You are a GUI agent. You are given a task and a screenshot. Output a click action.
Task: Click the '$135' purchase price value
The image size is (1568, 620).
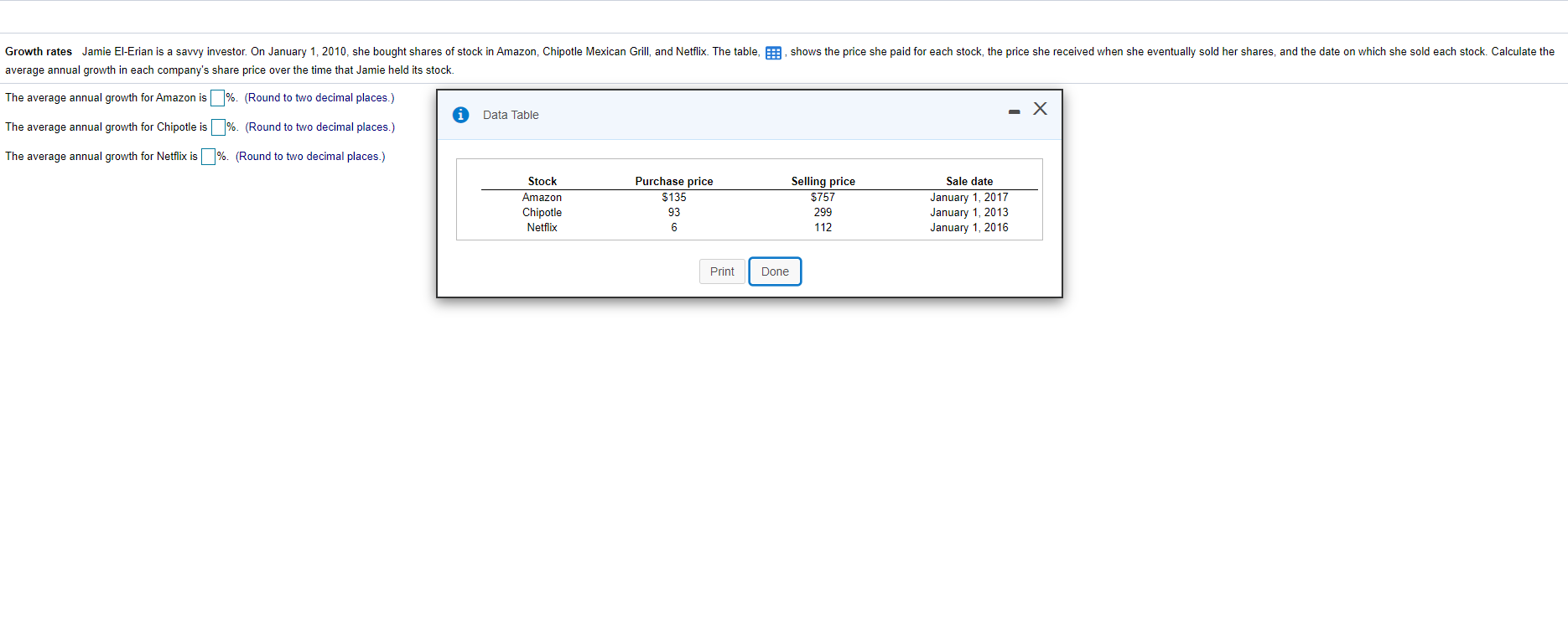tap(674, 198)
